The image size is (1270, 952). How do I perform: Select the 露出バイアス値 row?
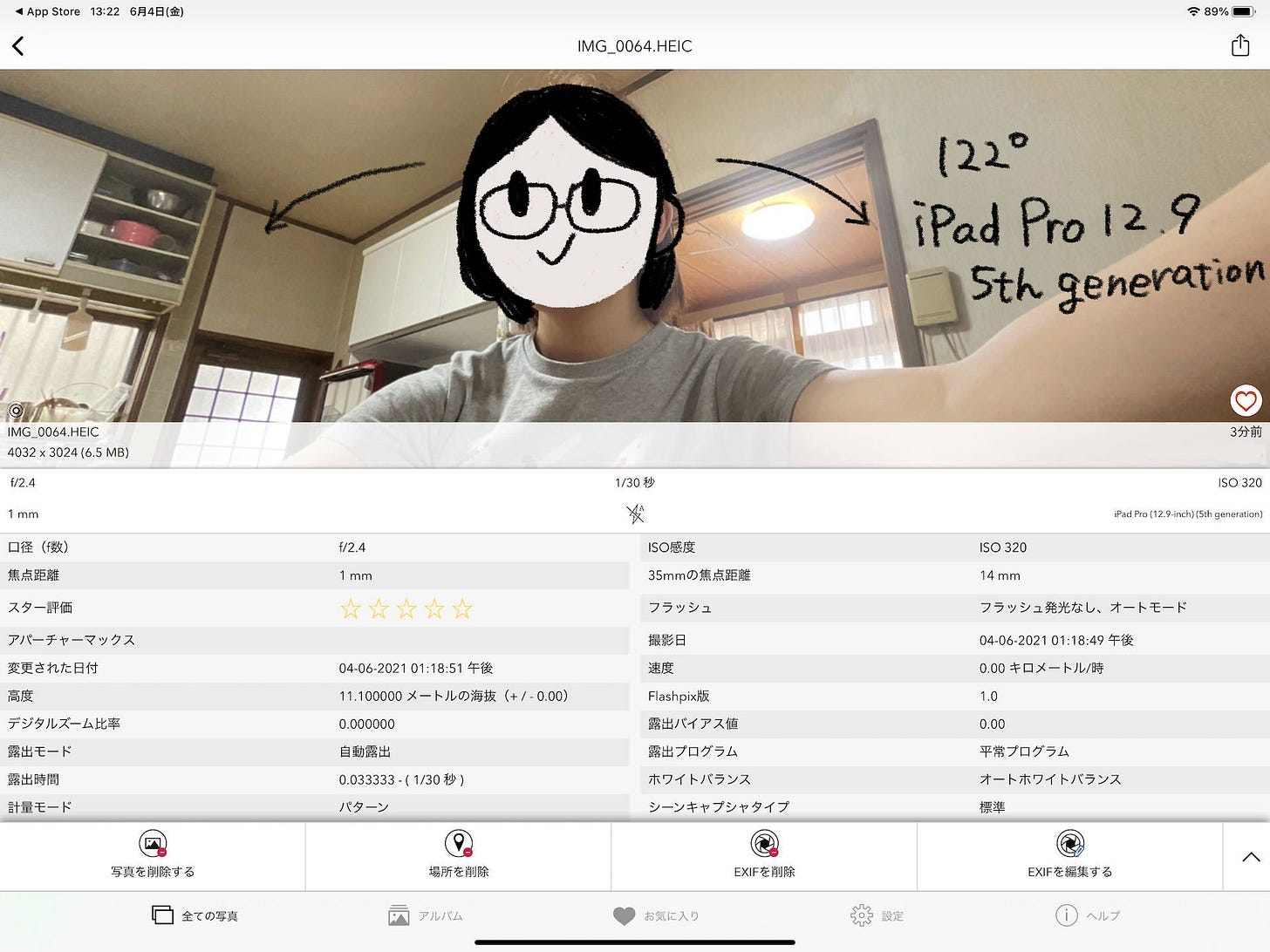[955, 724]
